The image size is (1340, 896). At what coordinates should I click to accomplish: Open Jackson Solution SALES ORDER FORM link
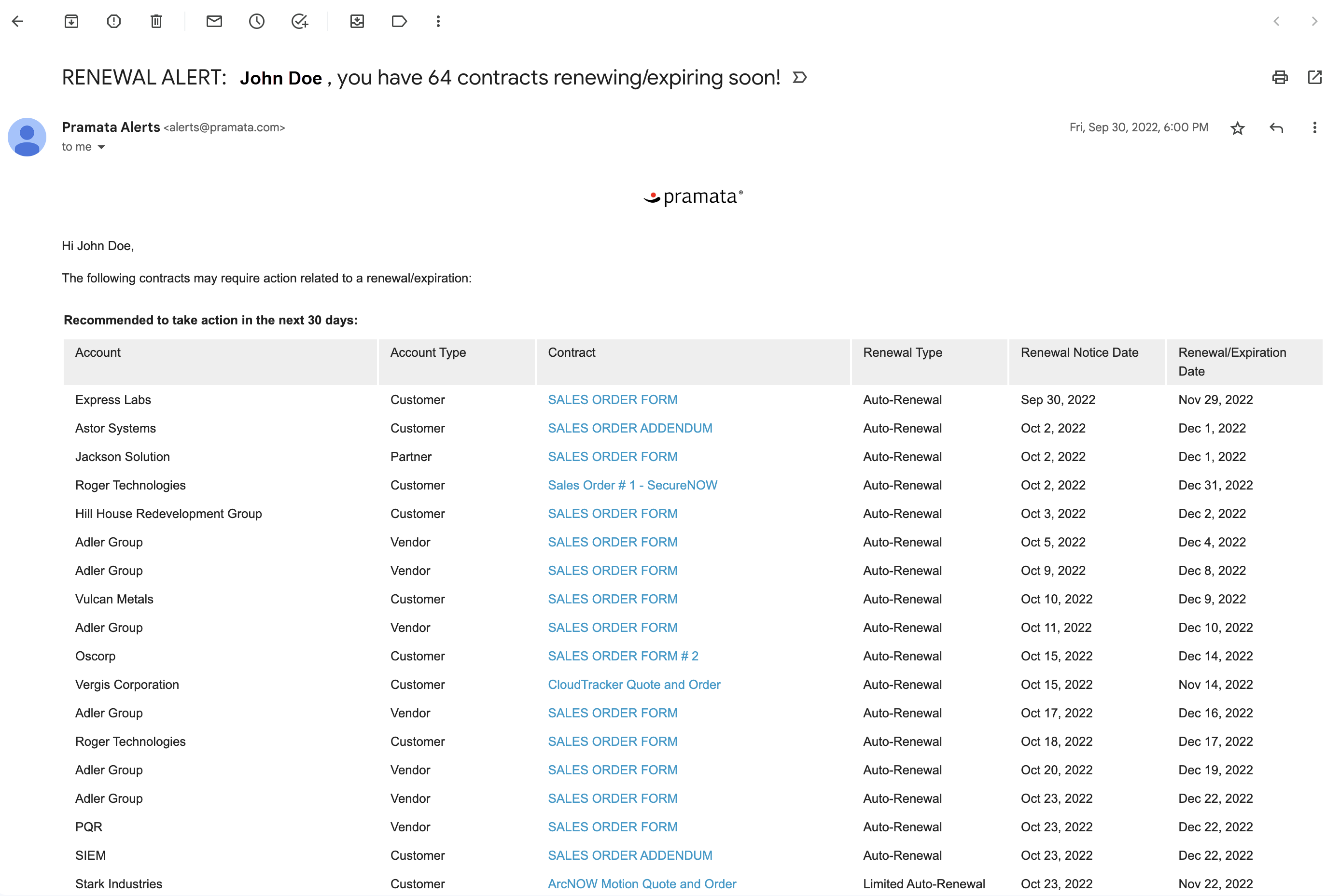(613, 457)
